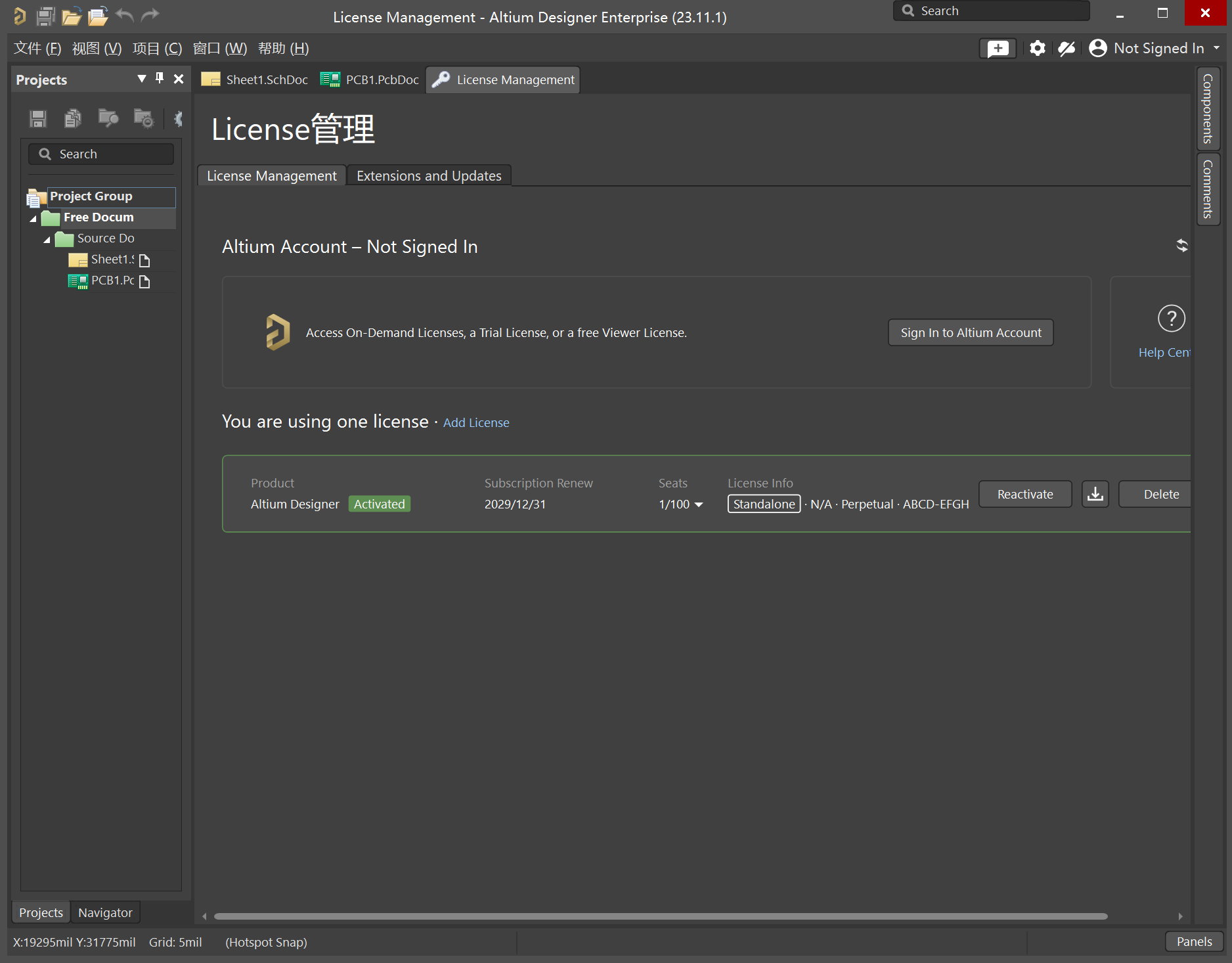Image resolution: width=1232 pixels, height=963 pixels.
Task: Pin the Projects panel
Action: coord(160,79)
